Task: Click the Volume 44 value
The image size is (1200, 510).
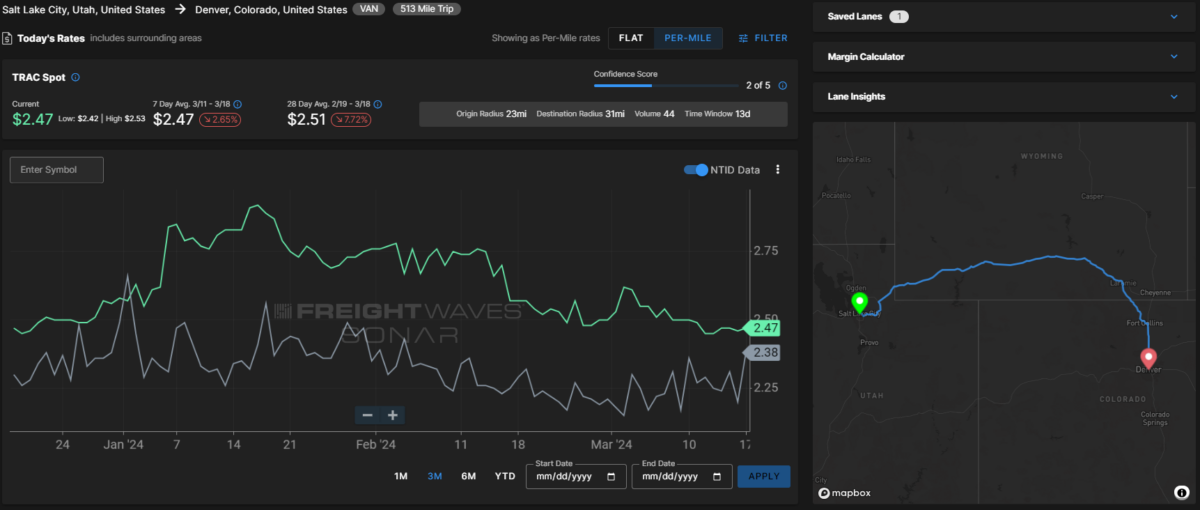Action: 668,114
